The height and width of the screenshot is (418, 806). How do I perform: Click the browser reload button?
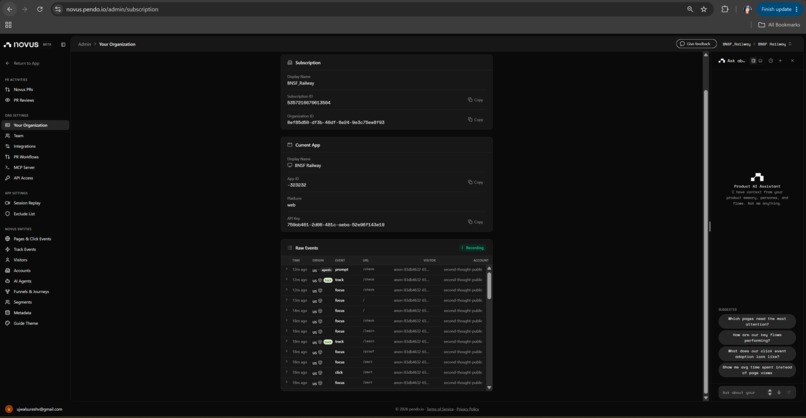pyautogui.click(x=40, y=9)
